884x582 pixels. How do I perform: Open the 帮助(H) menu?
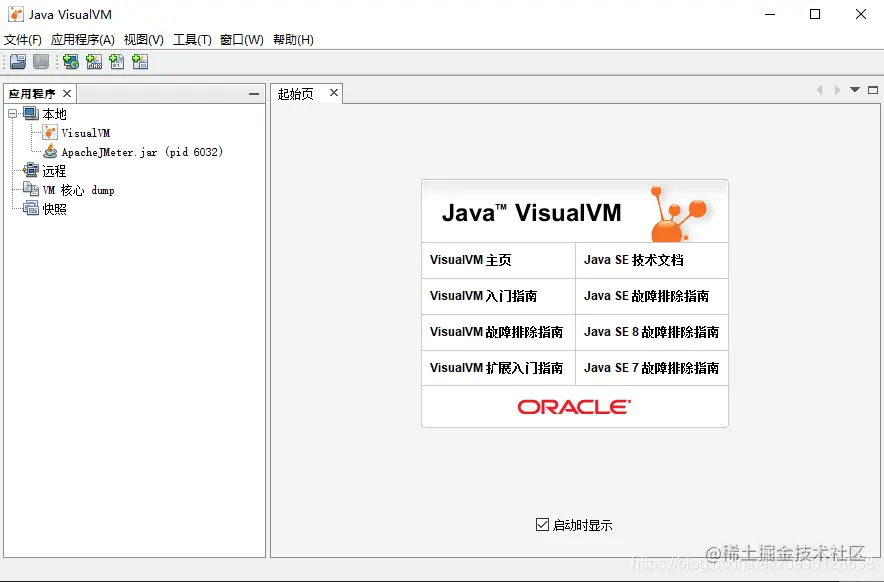coord(293,39)
